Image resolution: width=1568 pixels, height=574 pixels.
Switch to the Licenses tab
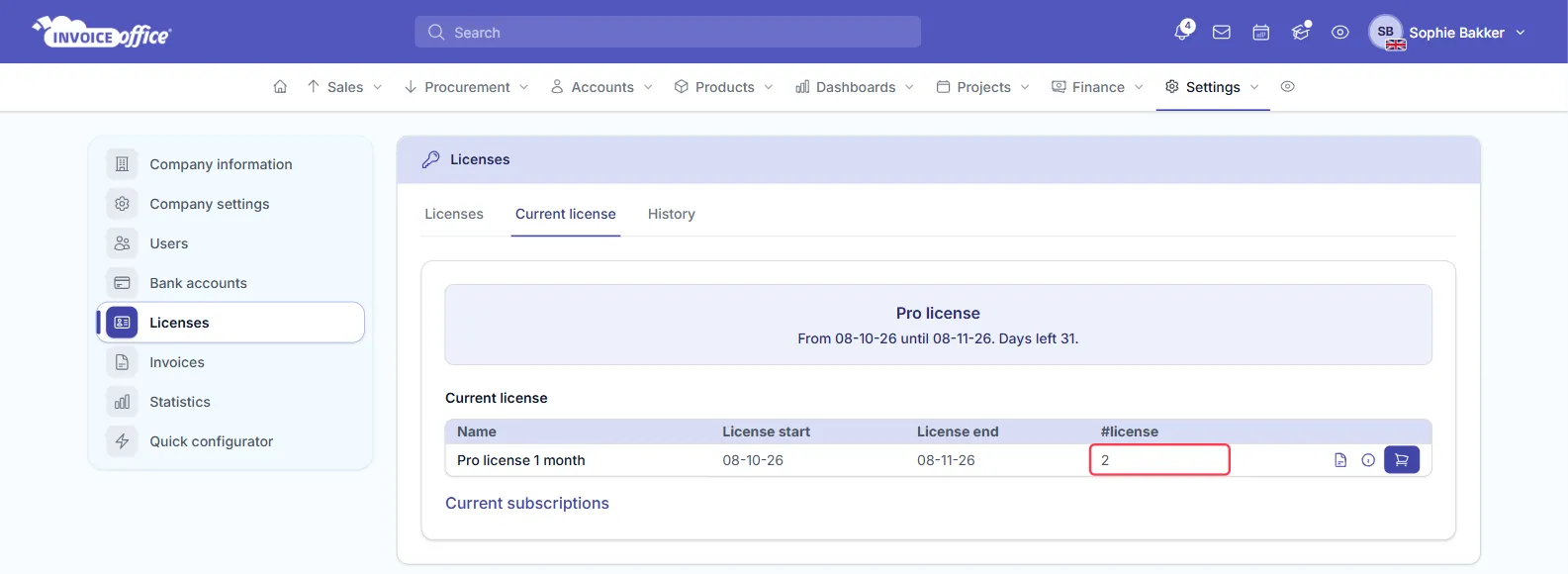454,214
